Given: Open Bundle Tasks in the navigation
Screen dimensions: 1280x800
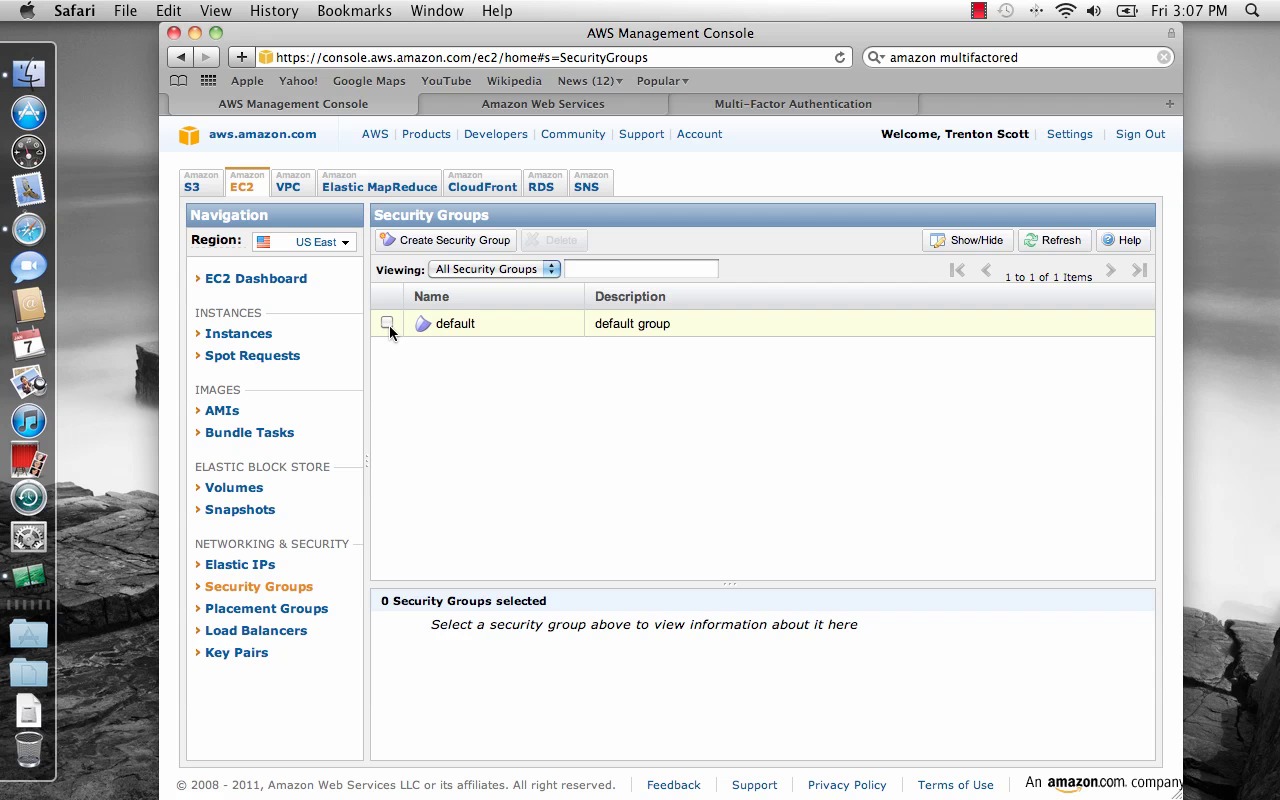Looking at the screenshot, I should [249, 433].
